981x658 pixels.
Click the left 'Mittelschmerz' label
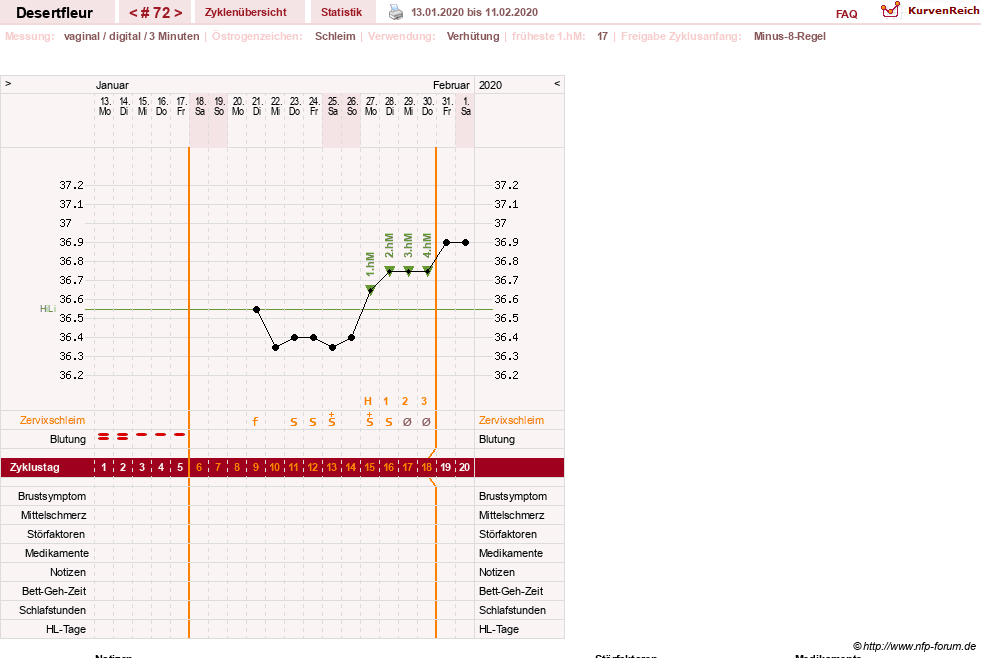[53, 515]
